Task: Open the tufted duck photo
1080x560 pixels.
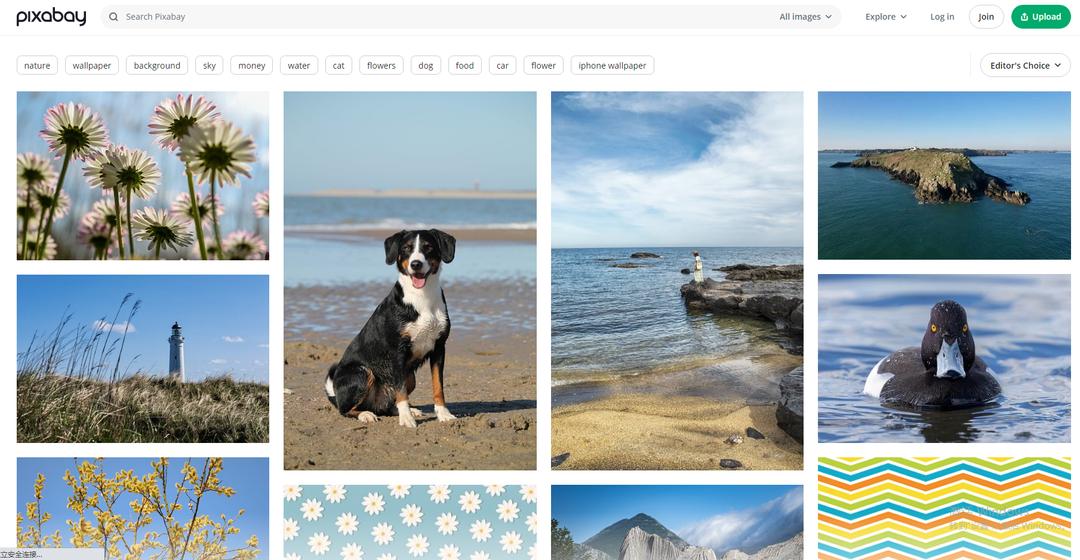Action: [x=944, y=358]
